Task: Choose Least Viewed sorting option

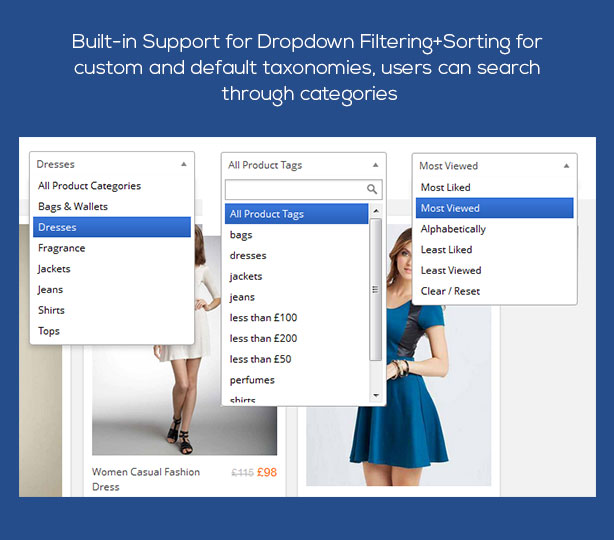Action: pos(450,270)
